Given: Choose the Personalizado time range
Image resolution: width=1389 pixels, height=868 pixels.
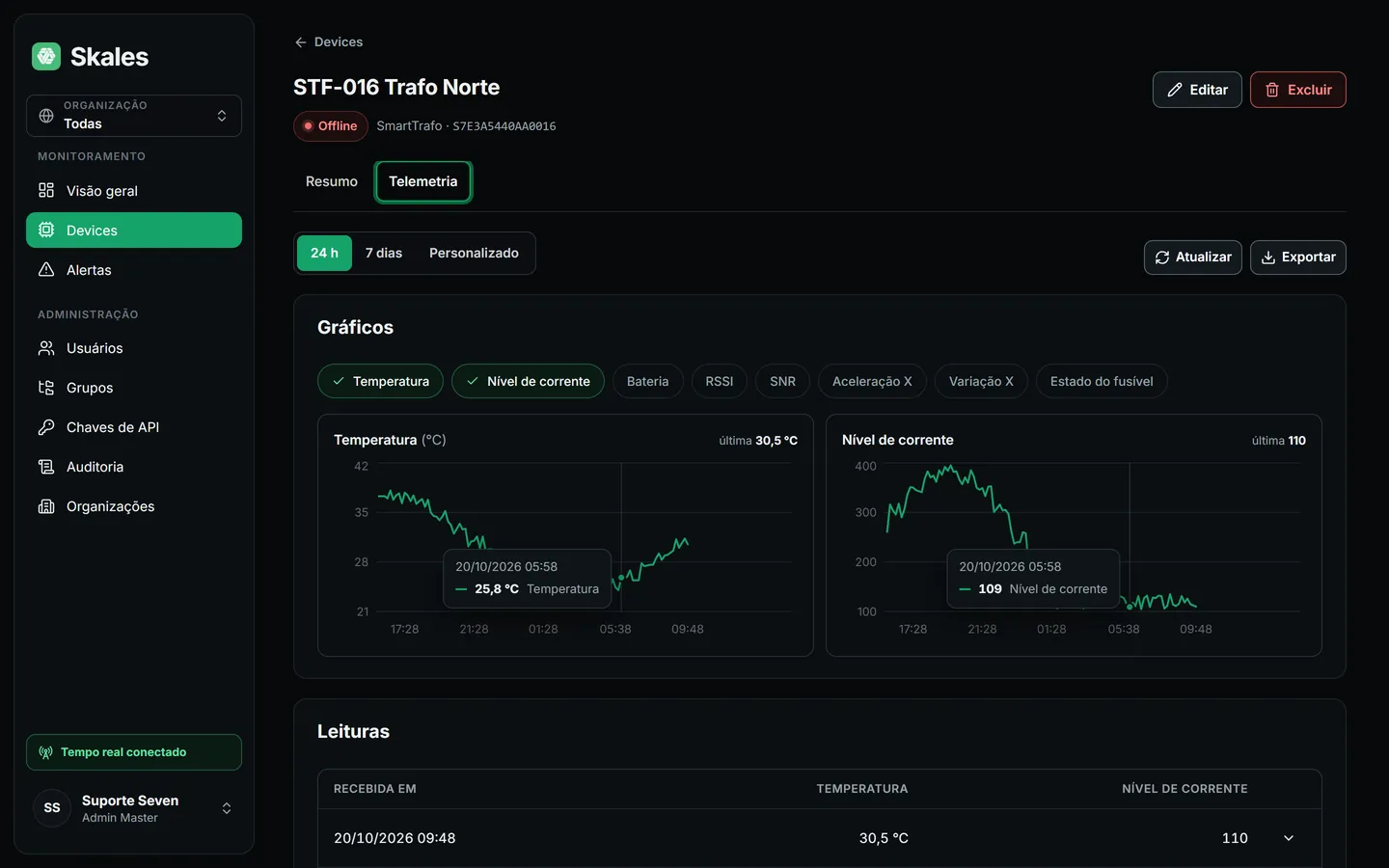Looking at the screenshot, I should point(474,253).
